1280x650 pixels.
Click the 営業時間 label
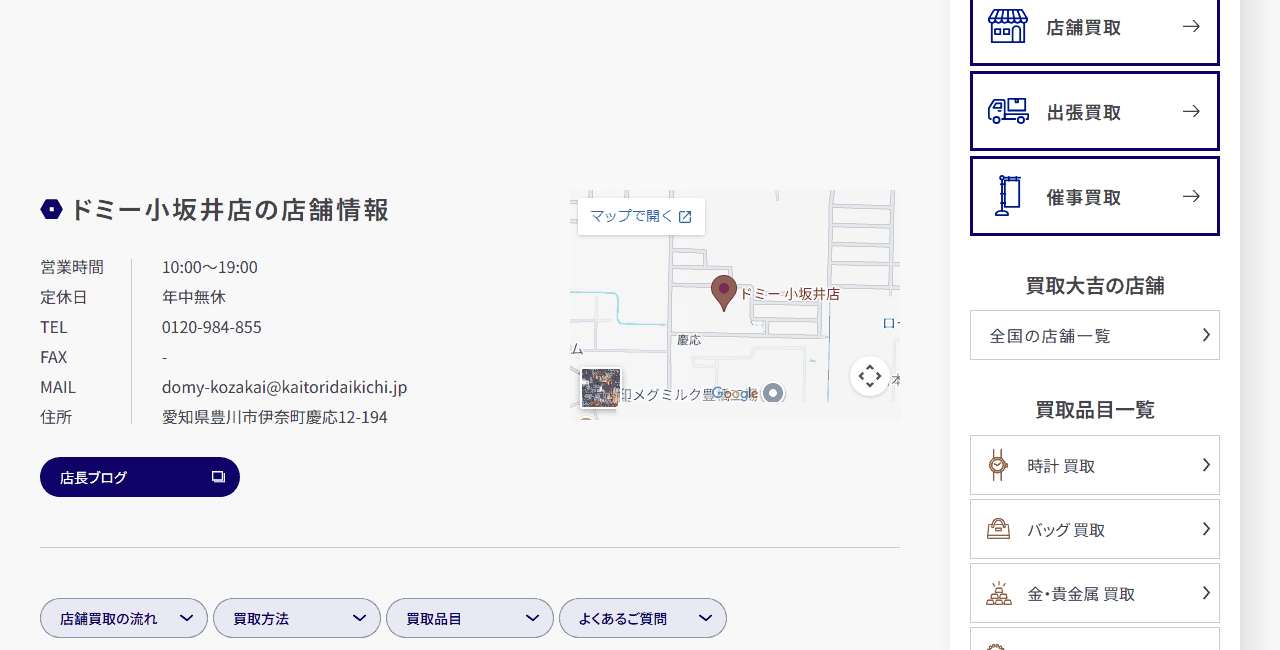tap(72, 267)
